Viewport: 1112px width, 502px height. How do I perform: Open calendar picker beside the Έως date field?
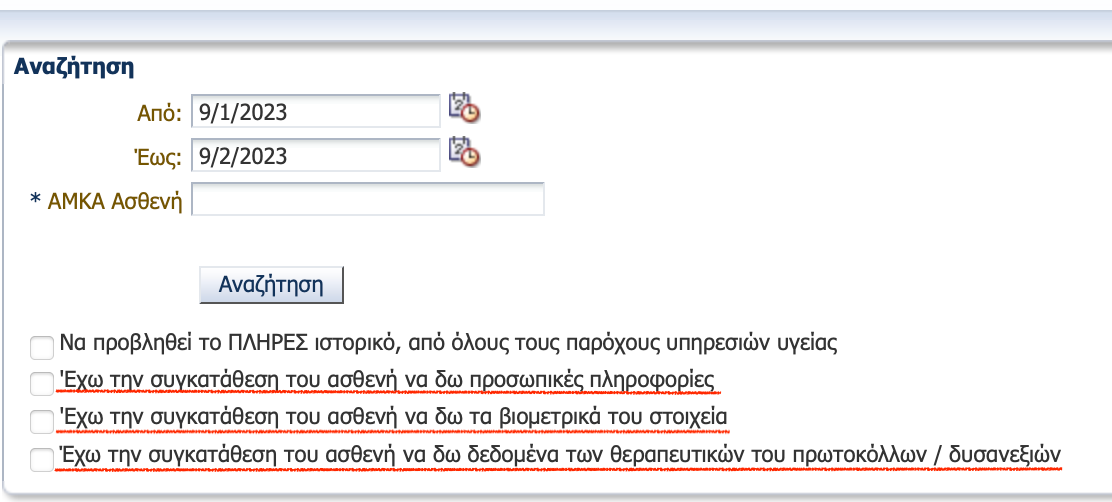tap(465, 151)
